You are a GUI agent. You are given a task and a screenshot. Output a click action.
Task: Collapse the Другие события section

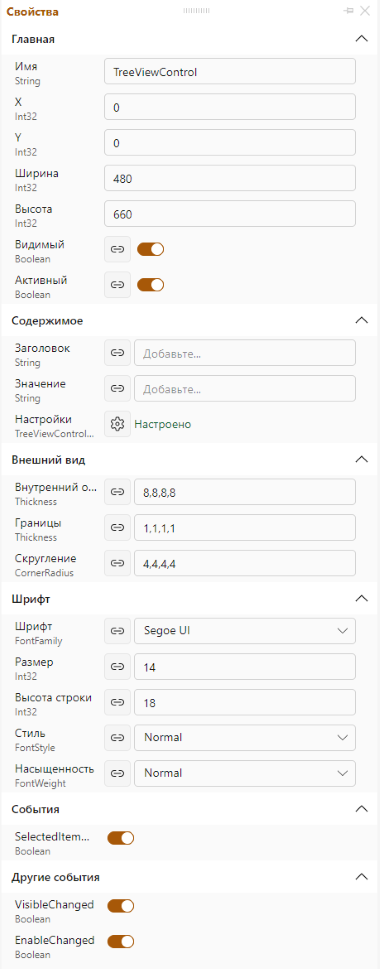click(x=361, y=876)
